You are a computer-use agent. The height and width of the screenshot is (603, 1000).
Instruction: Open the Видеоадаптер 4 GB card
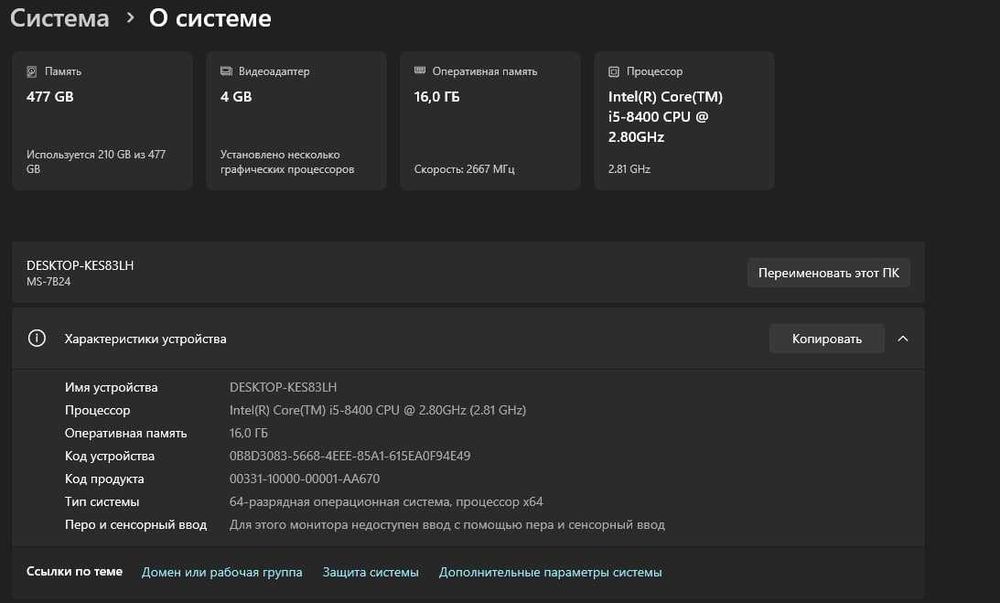[x=297, y=120]
